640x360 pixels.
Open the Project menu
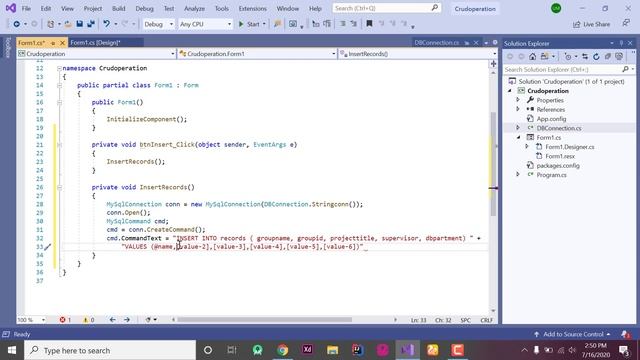point(93,9)
